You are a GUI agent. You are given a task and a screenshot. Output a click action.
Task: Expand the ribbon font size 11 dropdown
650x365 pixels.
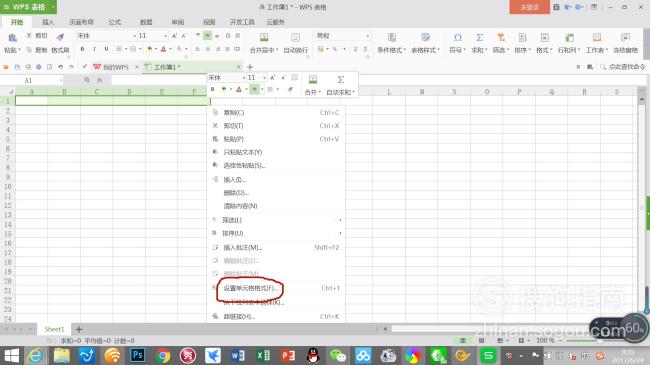[165, 36]
